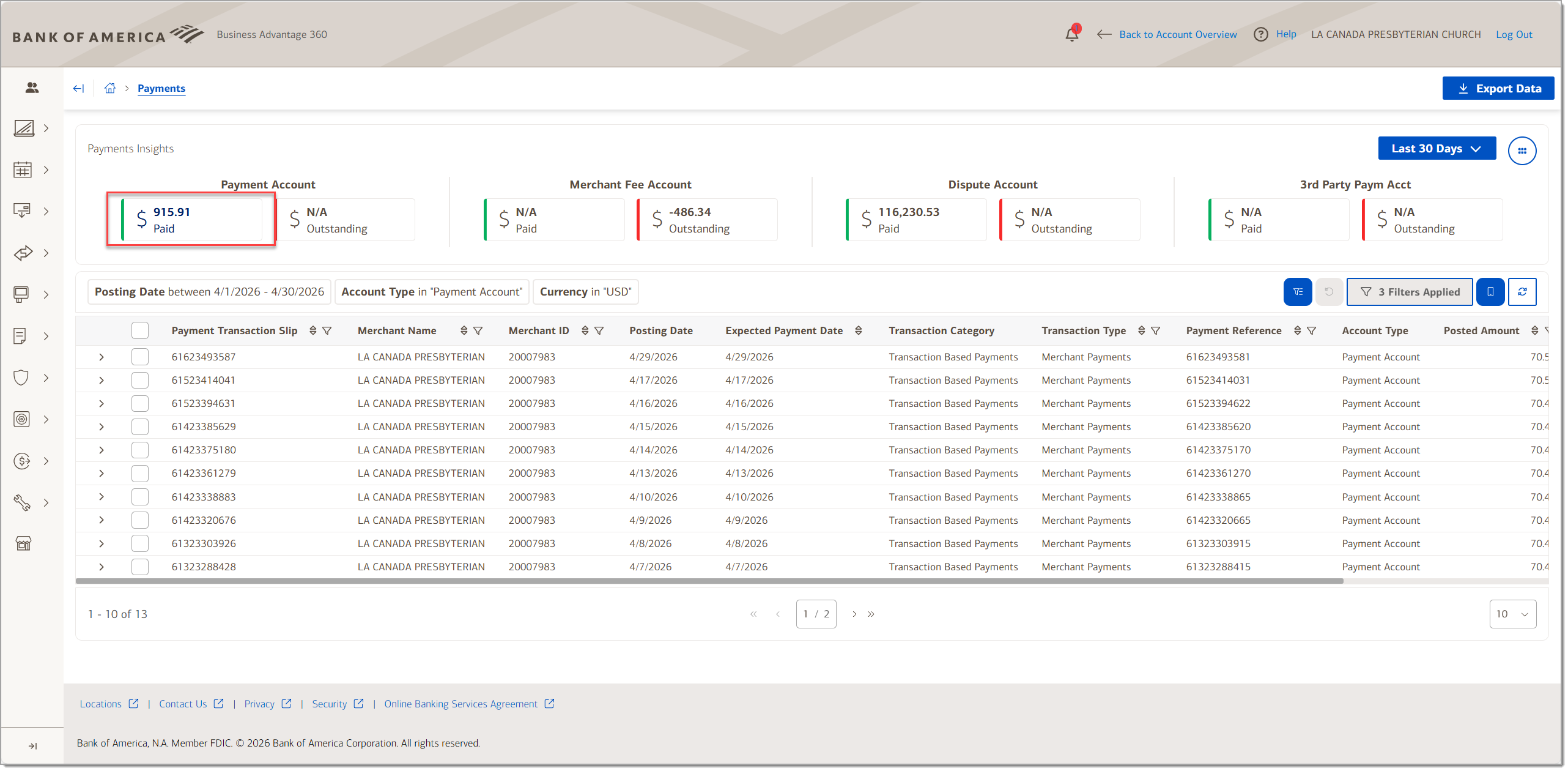Click the round widget grid button

click(1522, 151)
